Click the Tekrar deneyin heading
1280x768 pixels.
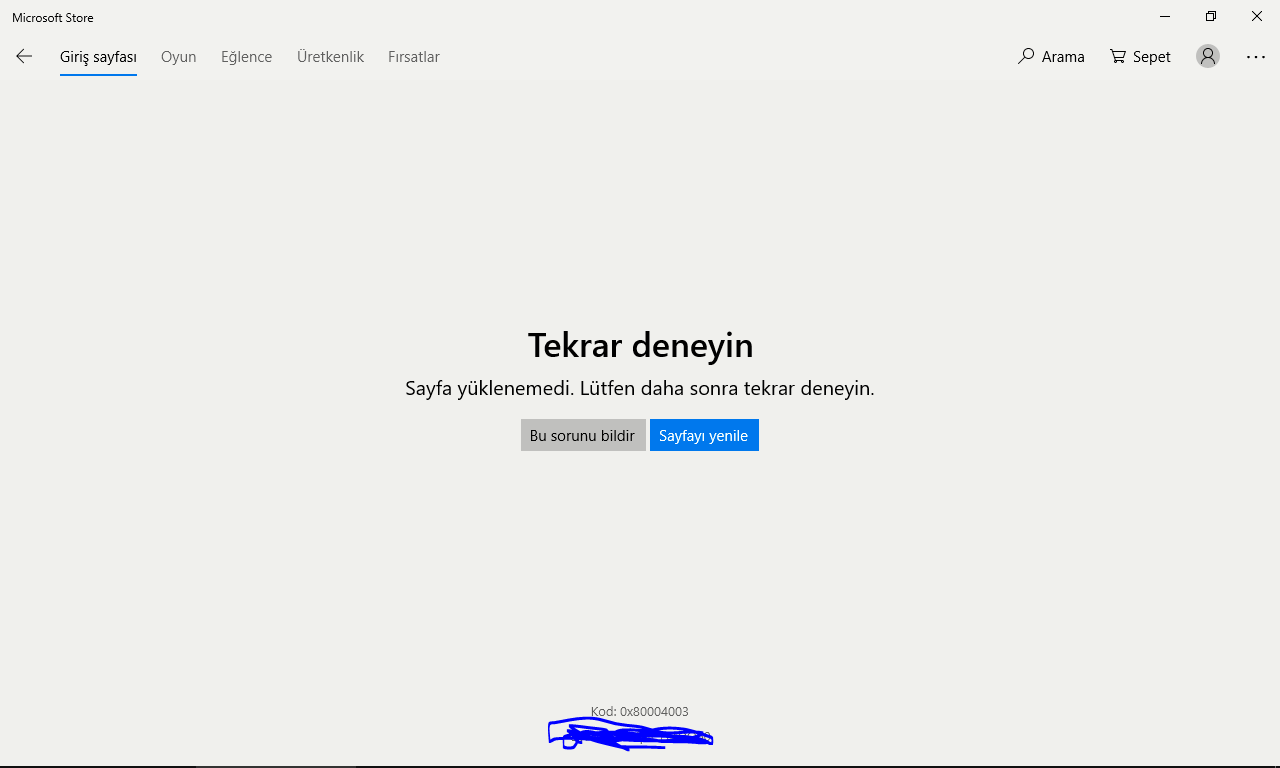point(640,345)
